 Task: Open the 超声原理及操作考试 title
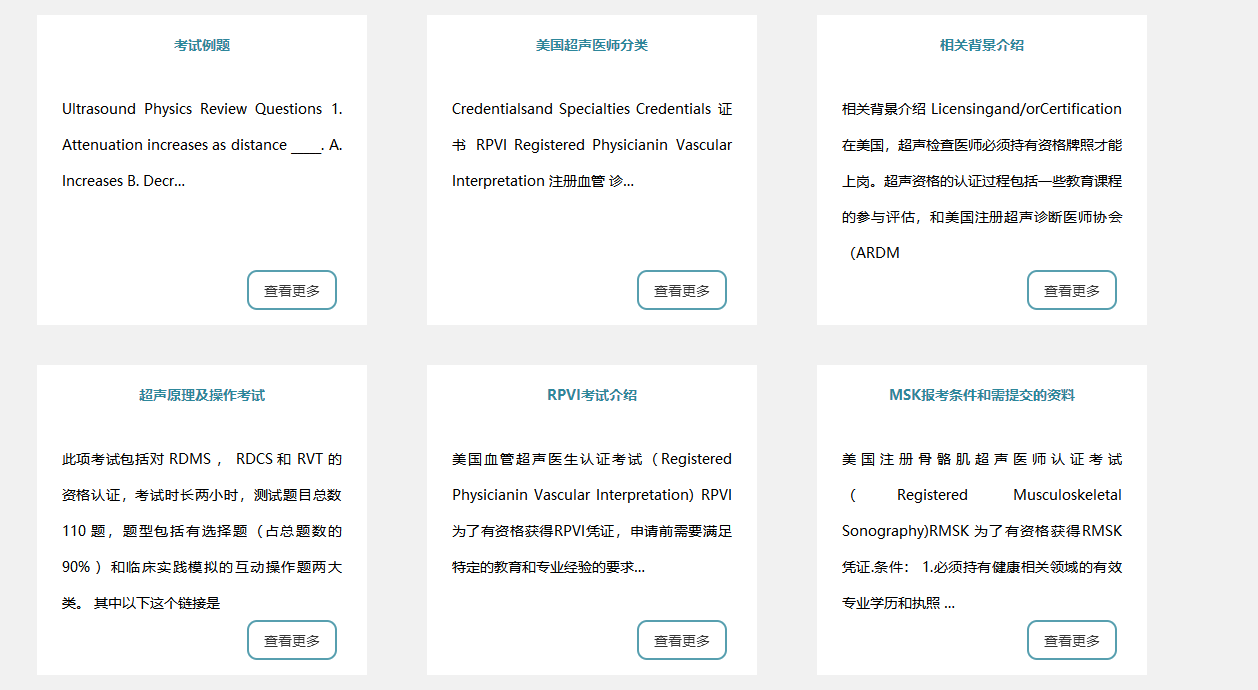202,395
